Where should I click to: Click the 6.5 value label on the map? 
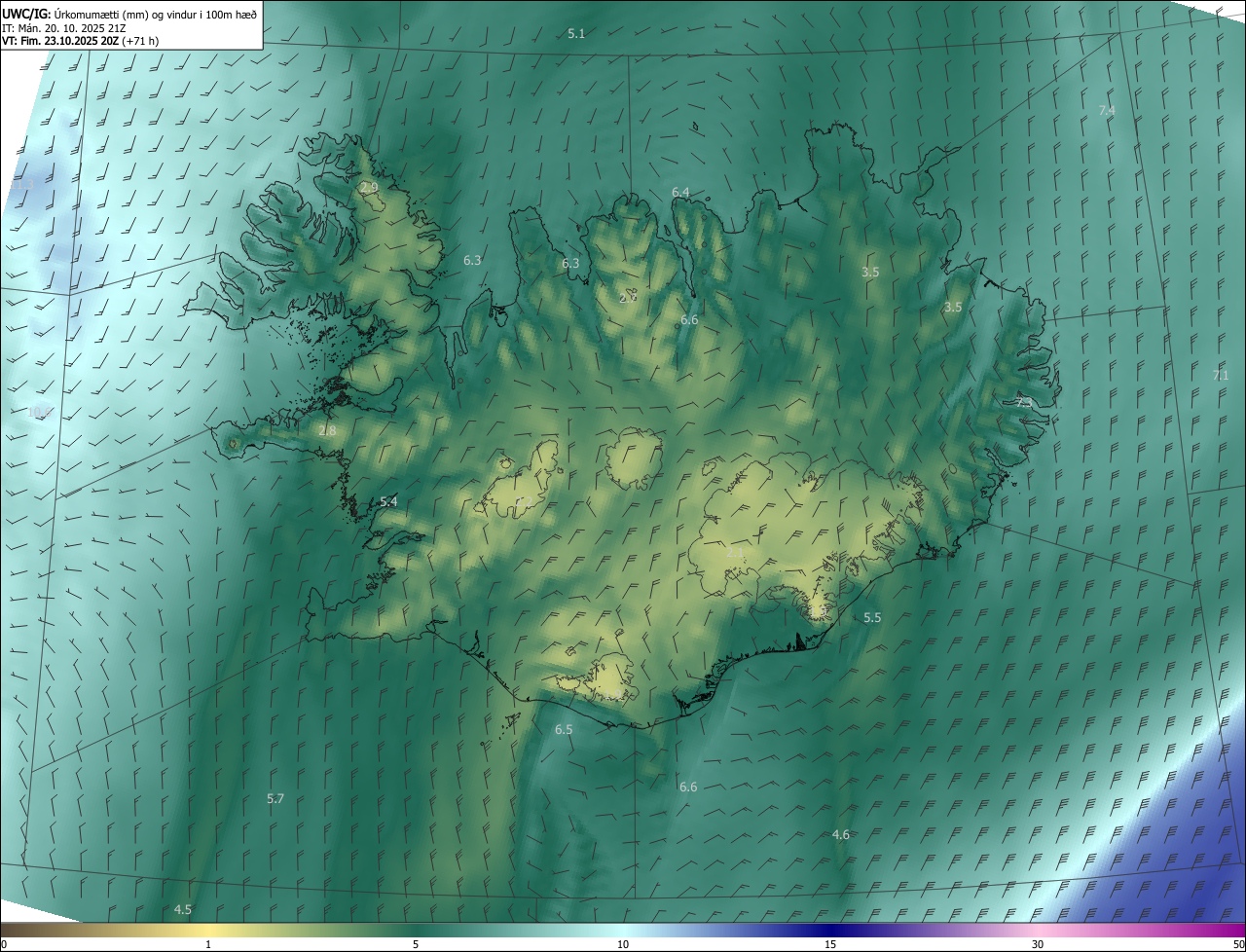(x=564, y=730)
